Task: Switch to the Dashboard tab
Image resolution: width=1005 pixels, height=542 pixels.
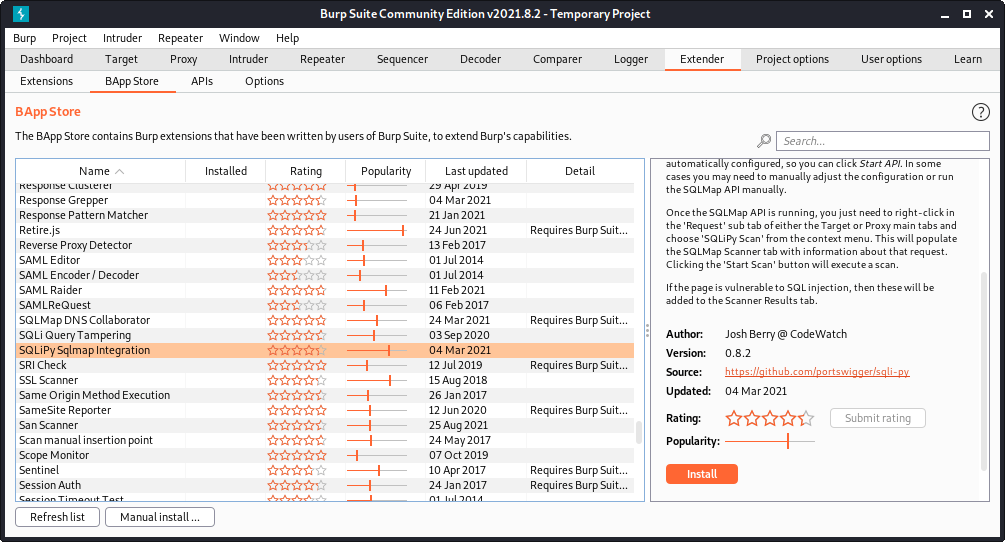Action: click(46, 59)
